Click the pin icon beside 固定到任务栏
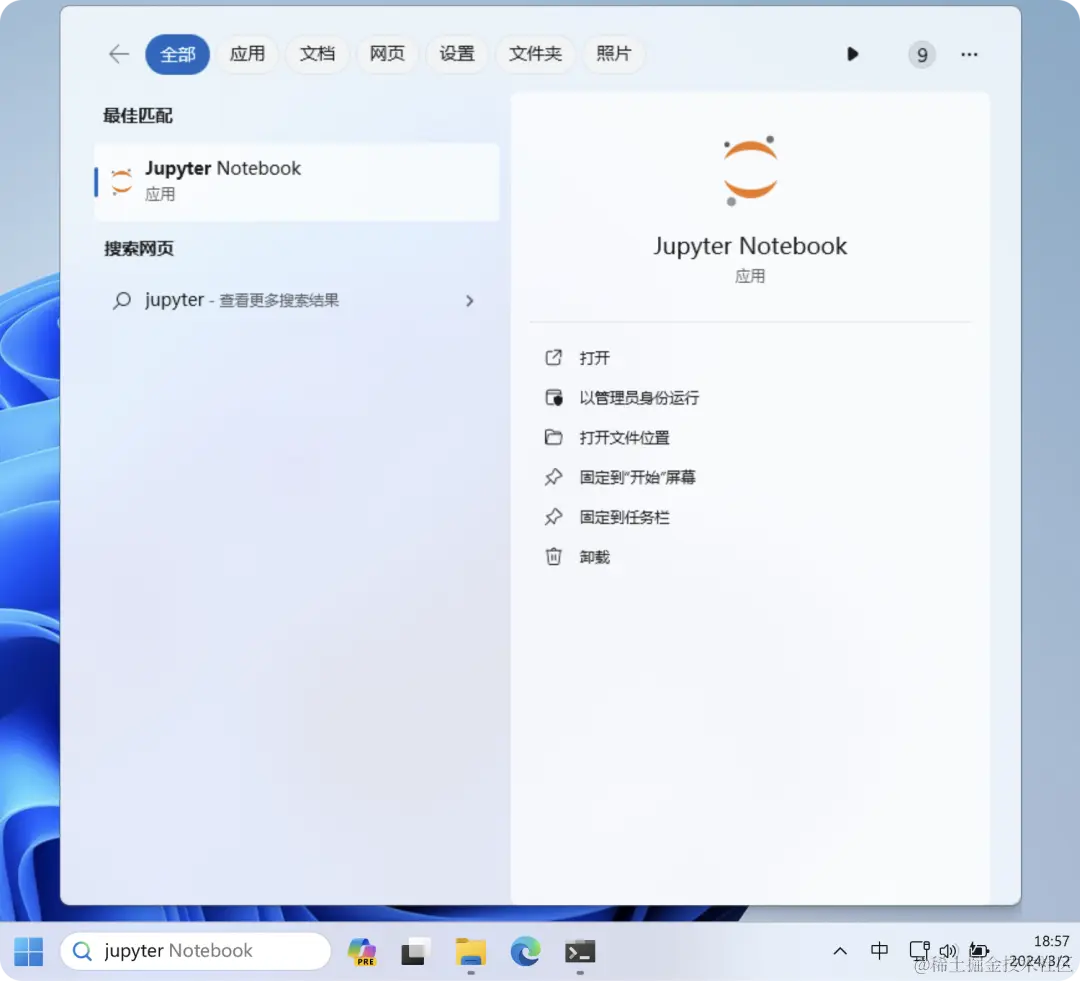 pyautogui.click(x=554, y=517)
